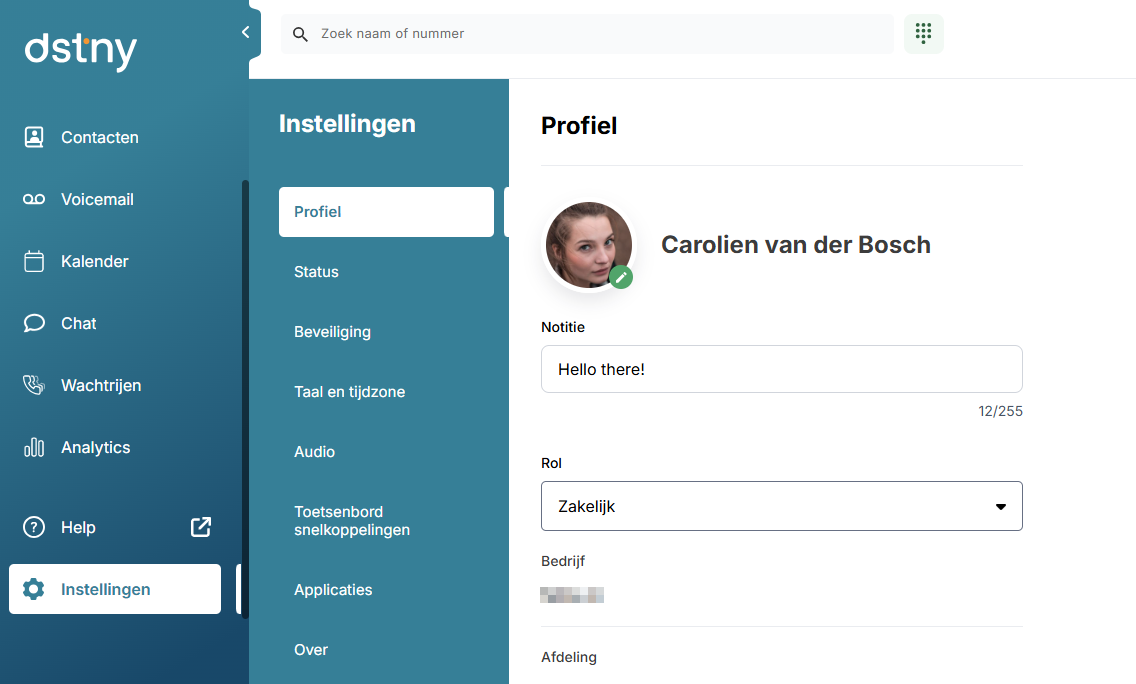Click the Instellingen gear icon
The image size is (1136, 684).
34,589
